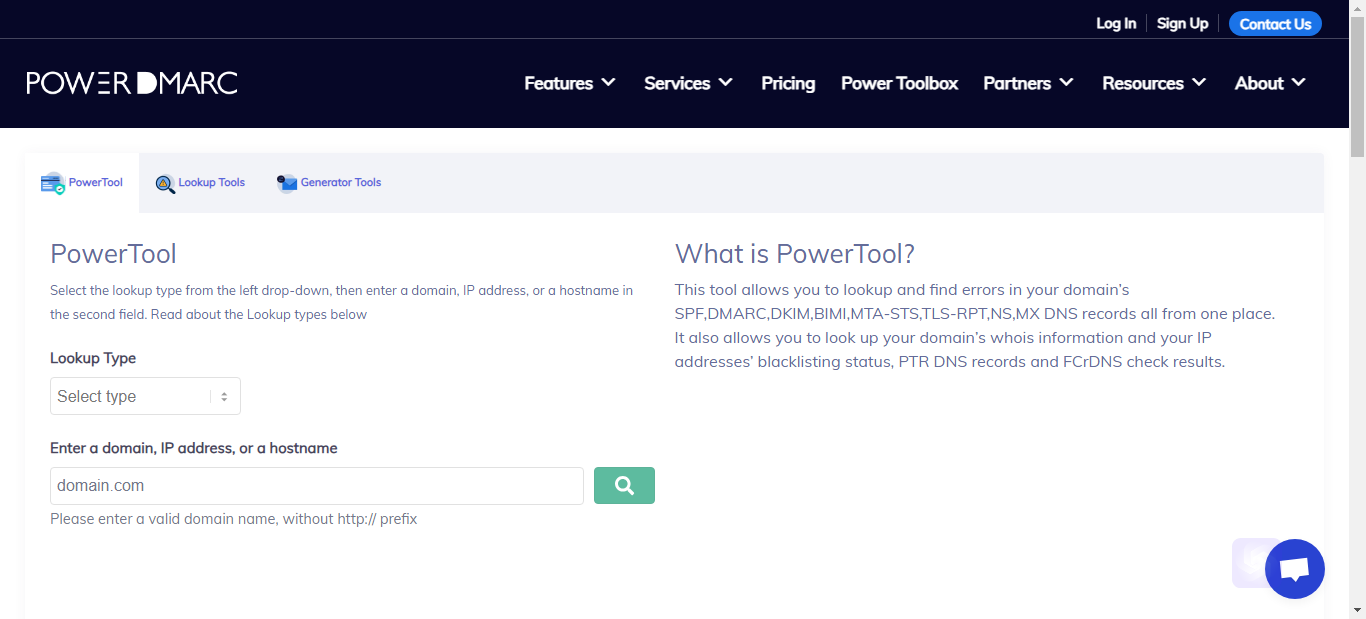Open the Resources menu
Viewport: 1366px width, 619px height.
point(1154,83)
